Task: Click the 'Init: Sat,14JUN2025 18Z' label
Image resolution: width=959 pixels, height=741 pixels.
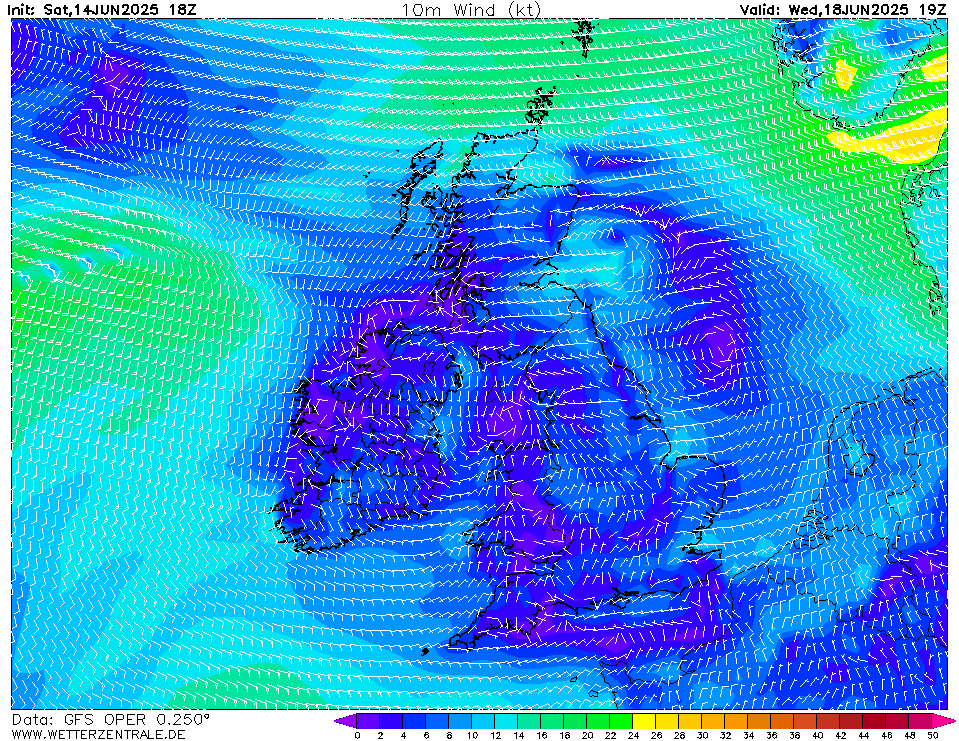Action: [102, 10]
